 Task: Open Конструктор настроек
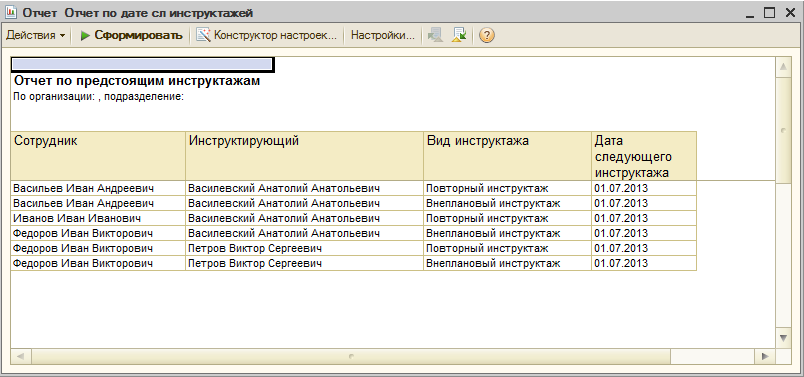pyautogui.click(x=267, y=35)
